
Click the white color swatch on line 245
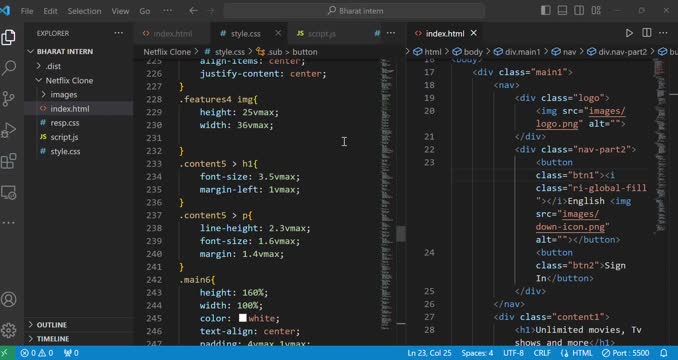coord(243,318)
